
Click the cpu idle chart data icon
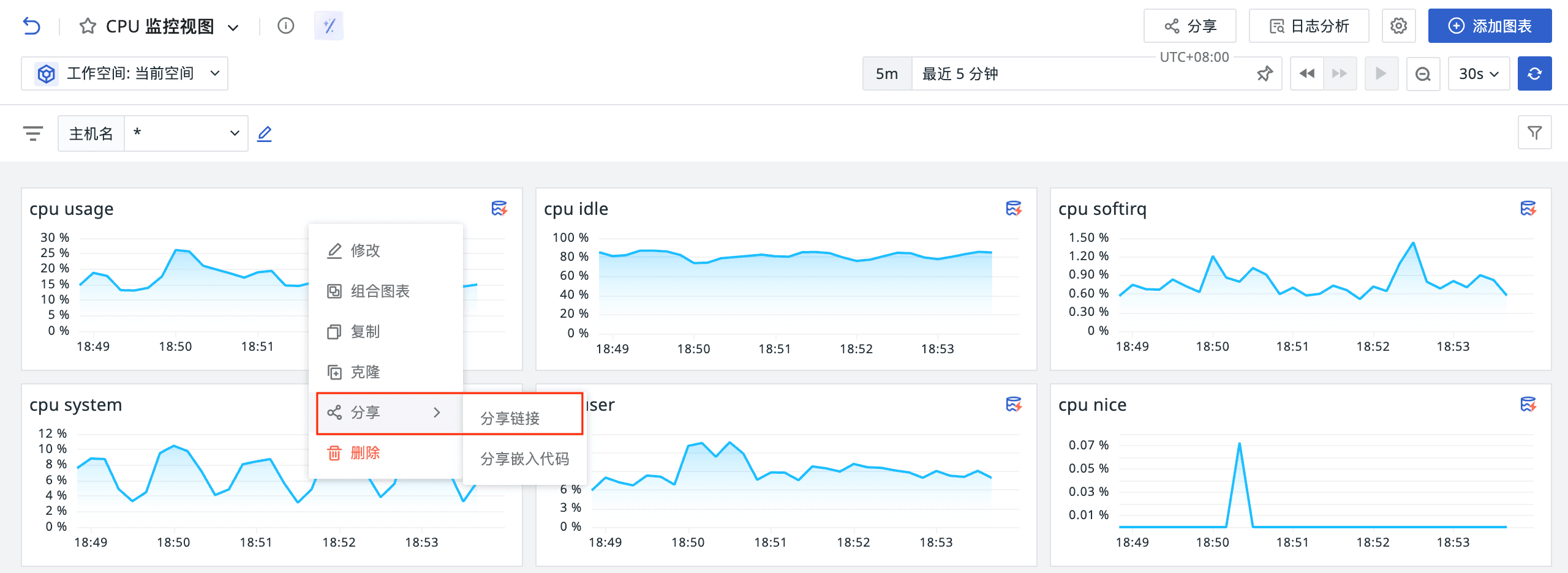[x=1014, y=209]
